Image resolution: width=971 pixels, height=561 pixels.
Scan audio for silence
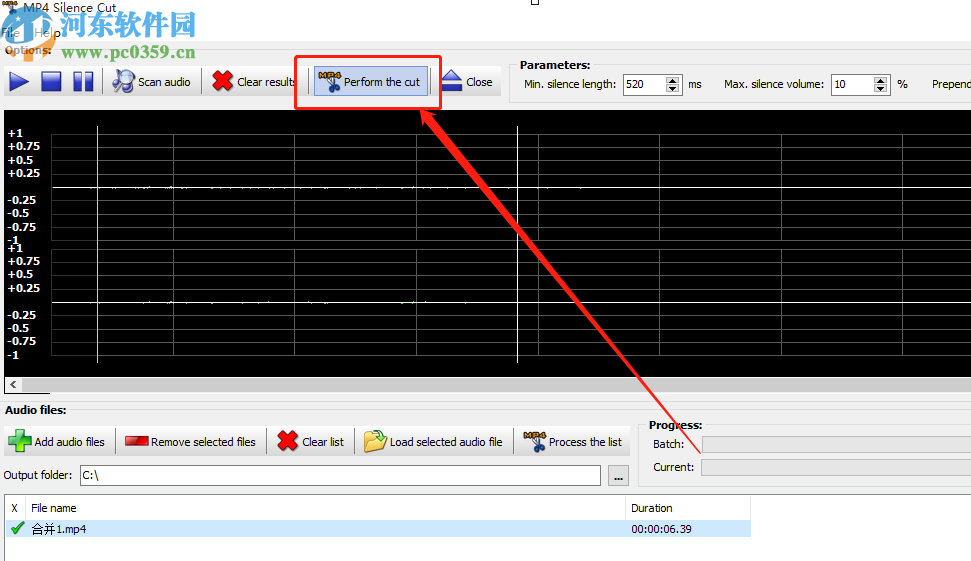click(x=152, y=82)
